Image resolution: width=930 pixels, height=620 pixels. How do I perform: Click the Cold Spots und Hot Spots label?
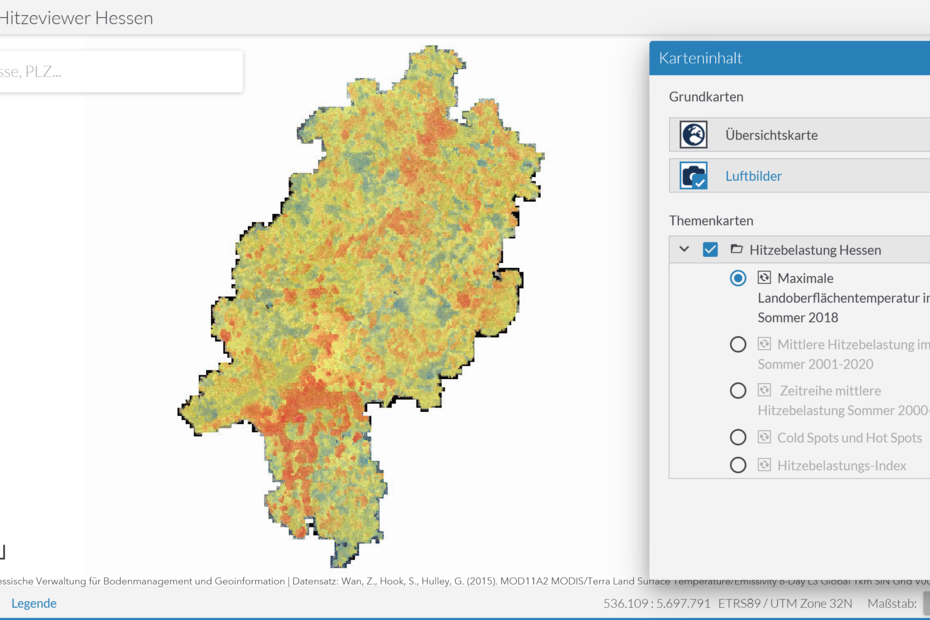849,438
